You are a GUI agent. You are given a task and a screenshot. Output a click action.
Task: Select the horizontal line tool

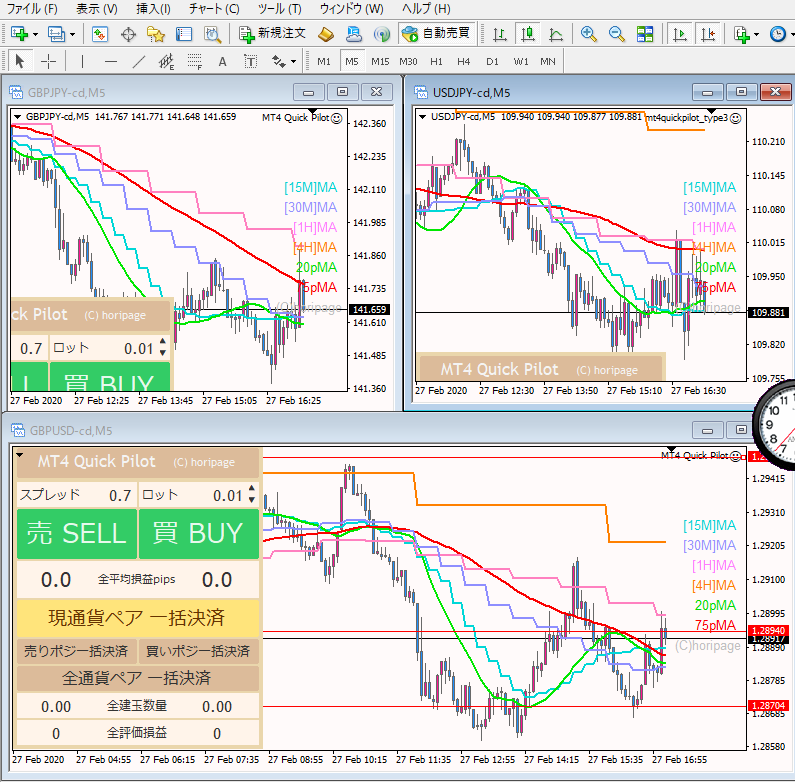[110, 62]
